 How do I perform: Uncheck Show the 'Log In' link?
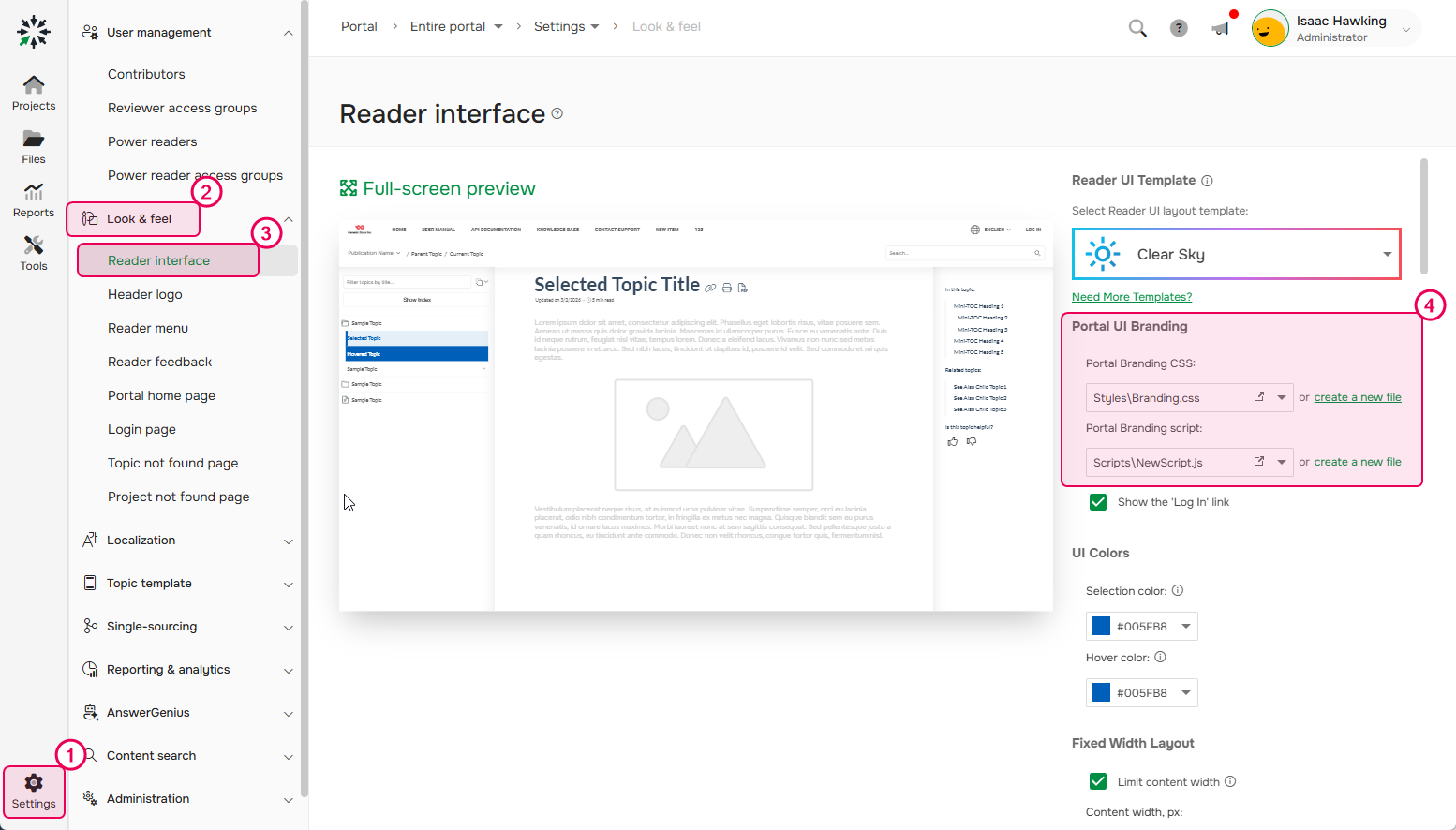tap(1098, 502)
